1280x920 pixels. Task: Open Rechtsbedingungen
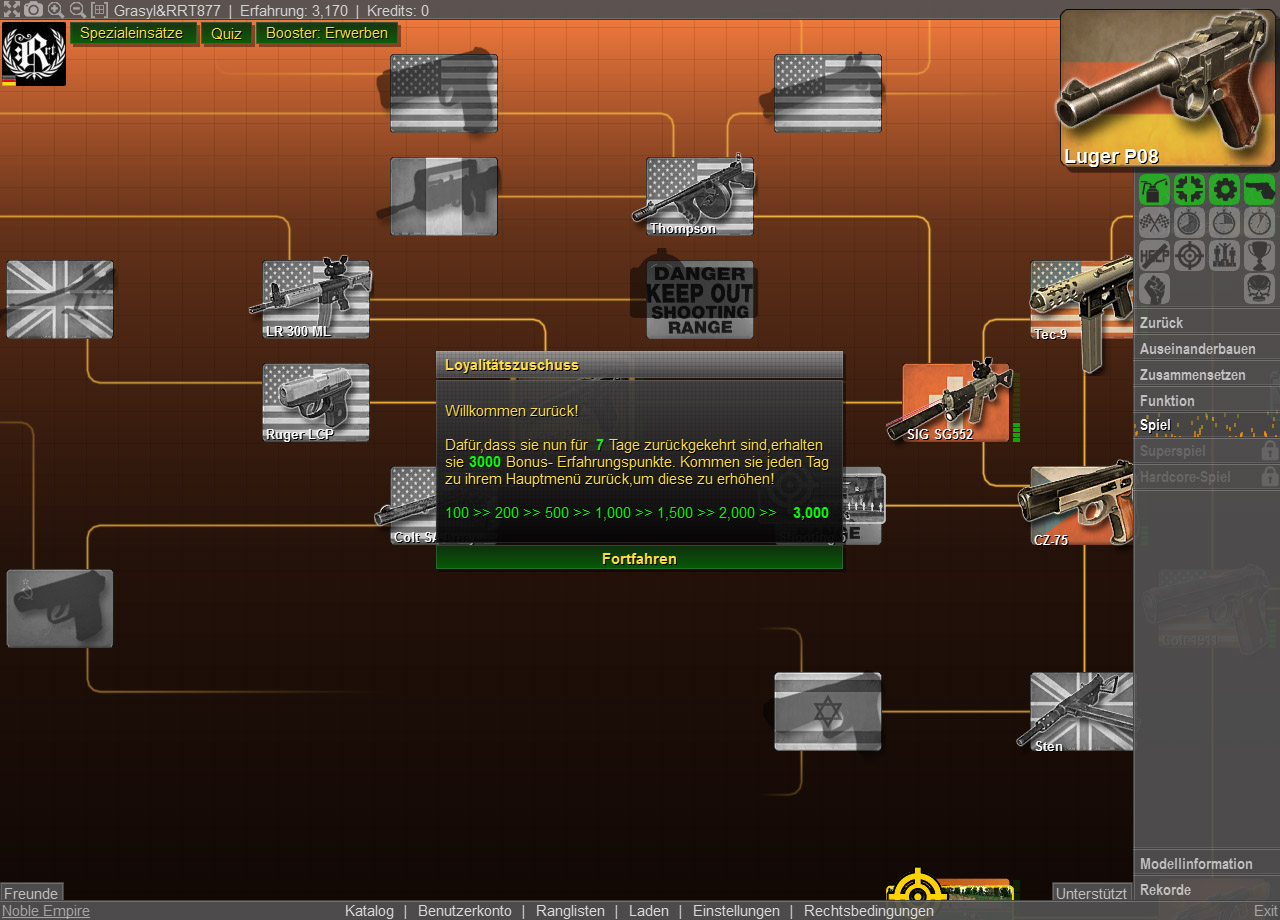869,911
